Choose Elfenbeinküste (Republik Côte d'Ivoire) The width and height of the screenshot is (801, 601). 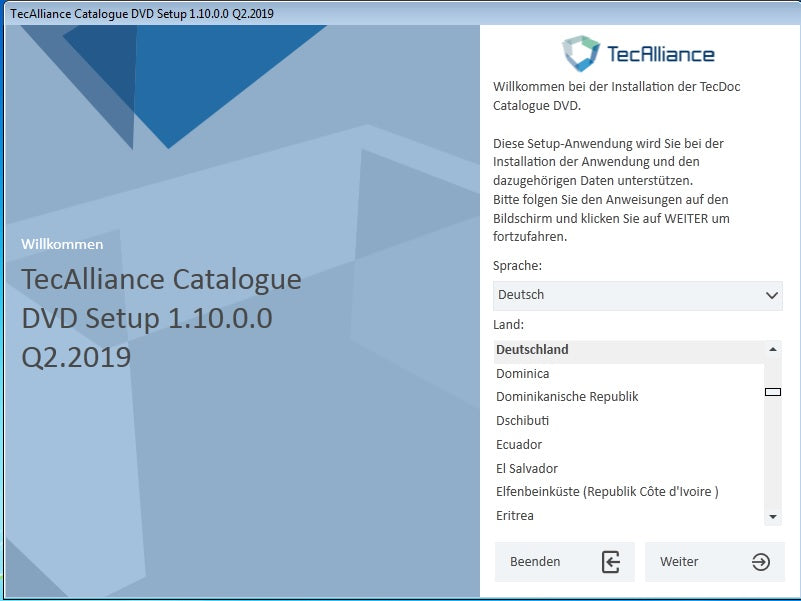(x=607, y=492)
